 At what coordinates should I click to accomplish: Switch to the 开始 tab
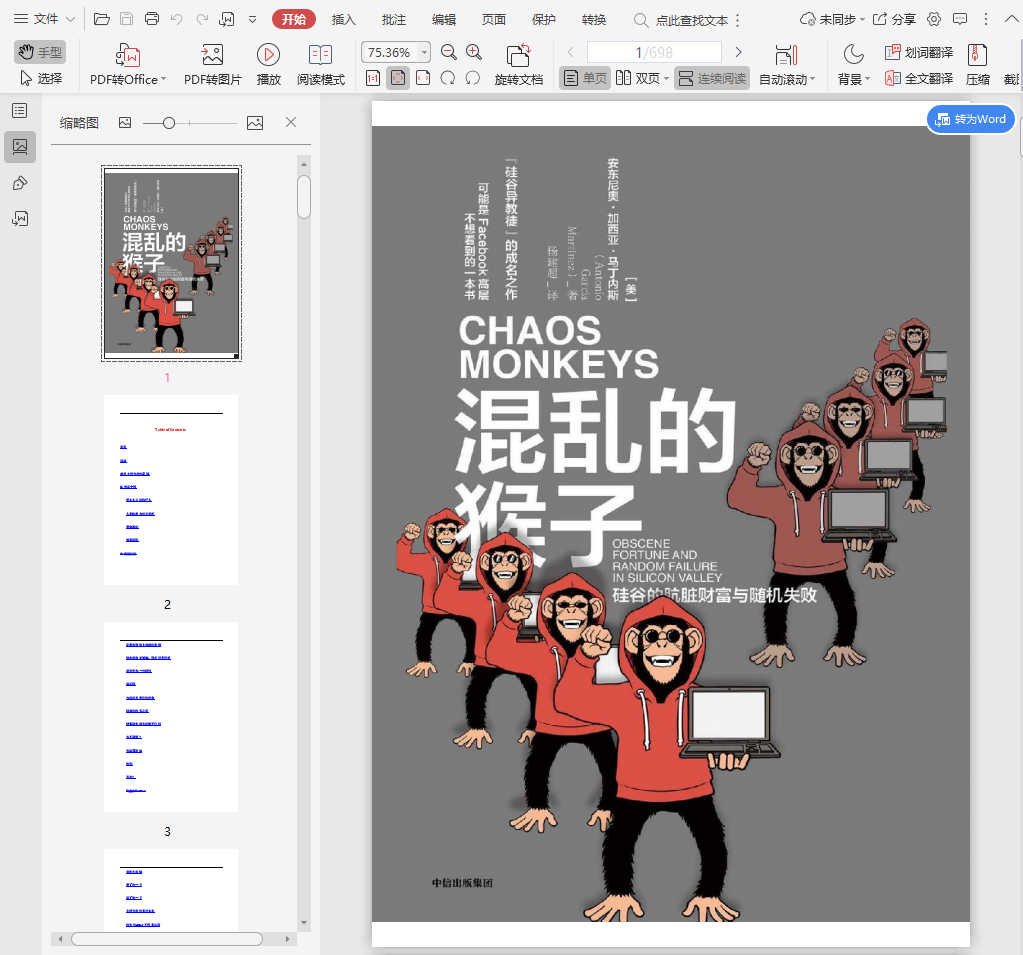[x=294, y=20]
